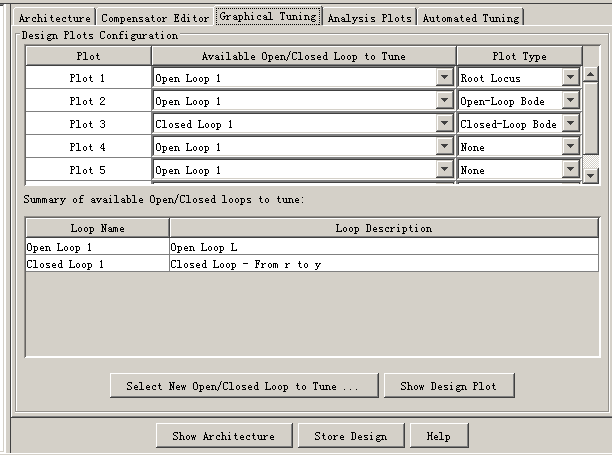Expand the Plot 3 Closed Loop 1 dropdown arrow

coord(444,124)
